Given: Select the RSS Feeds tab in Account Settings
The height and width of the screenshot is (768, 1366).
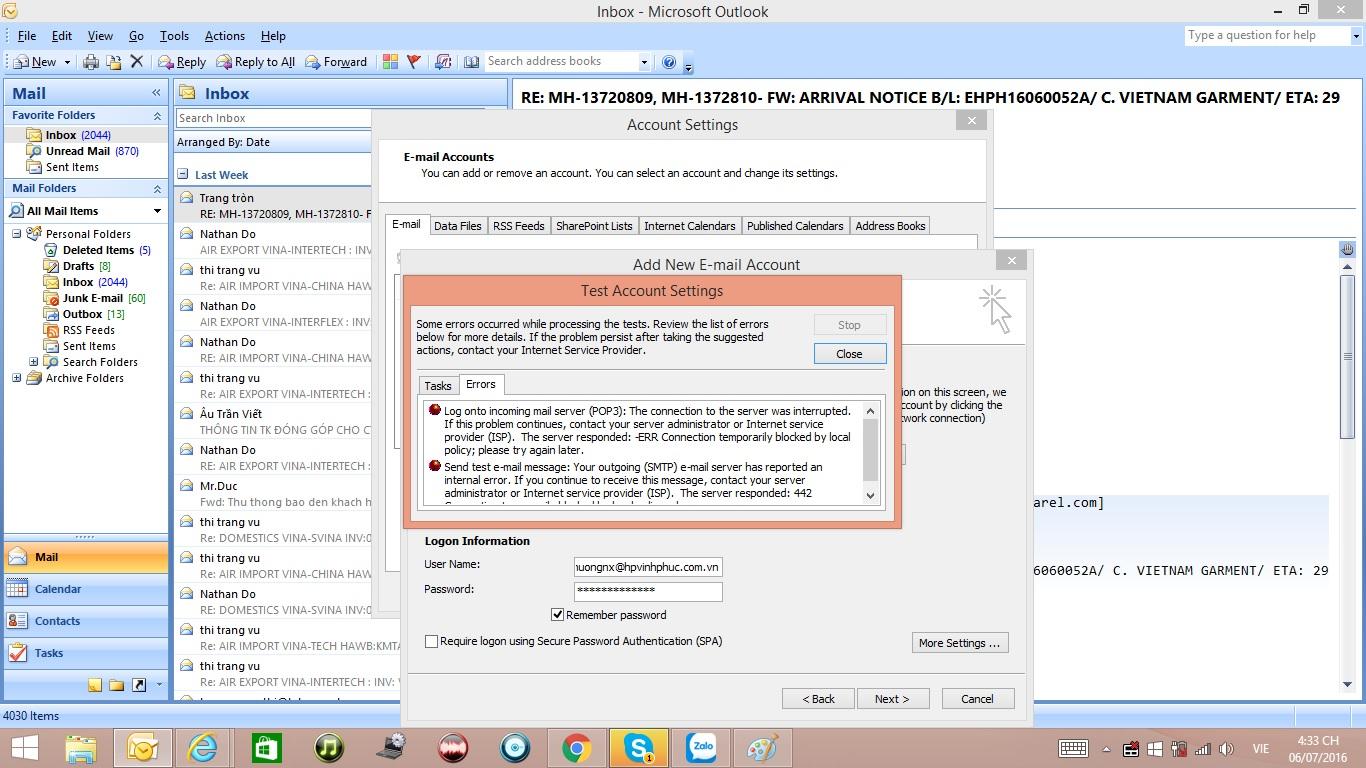Looking at the screenshot, I should point(519,226).
